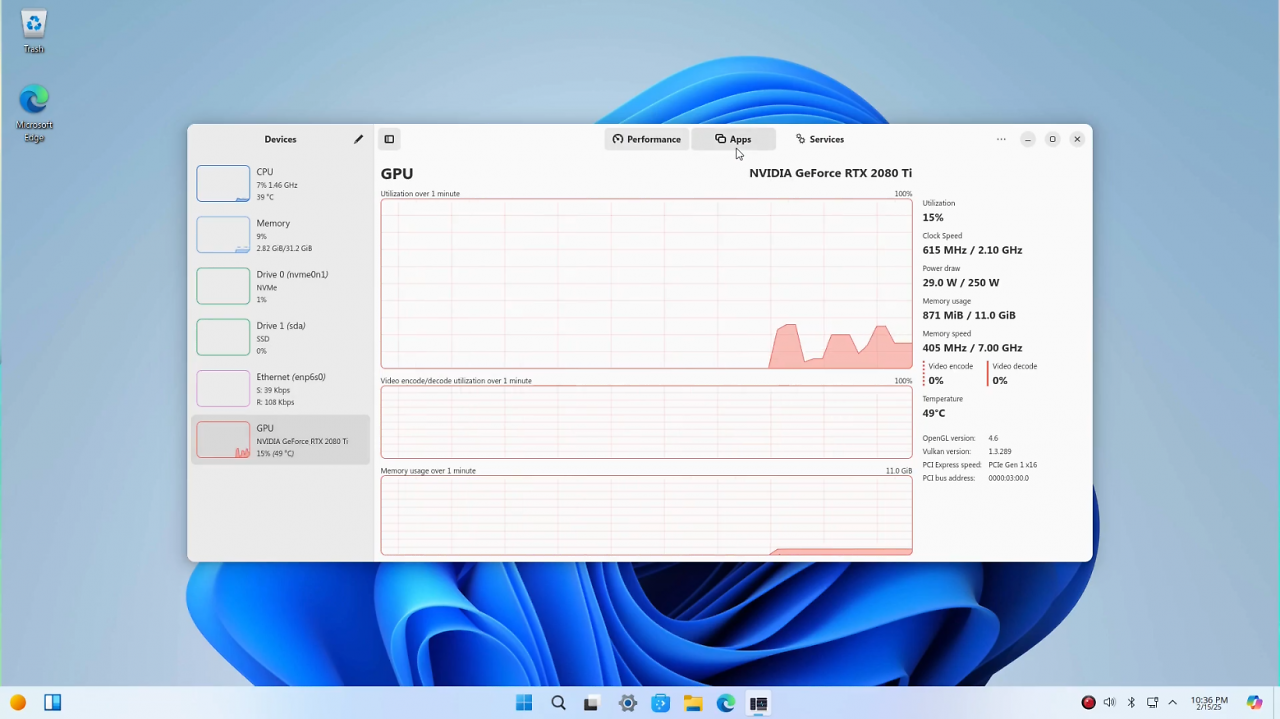Click the GPU utilization graph
Image resolution: width=1280 pixels, height=719 pixels.
coord(646,284)
